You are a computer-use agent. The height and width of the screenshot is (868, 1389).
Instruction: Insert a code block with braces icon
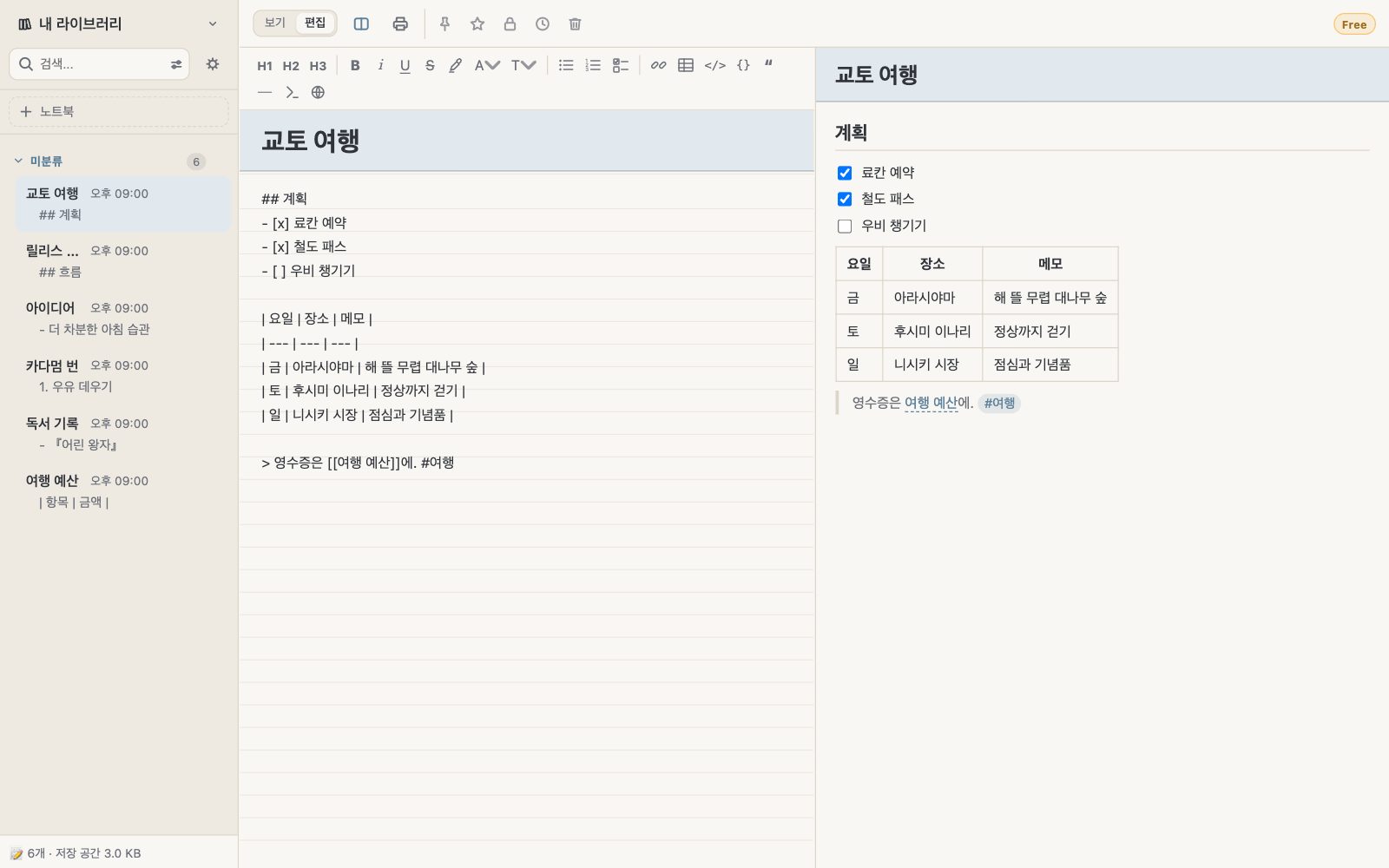coord(743,65)
